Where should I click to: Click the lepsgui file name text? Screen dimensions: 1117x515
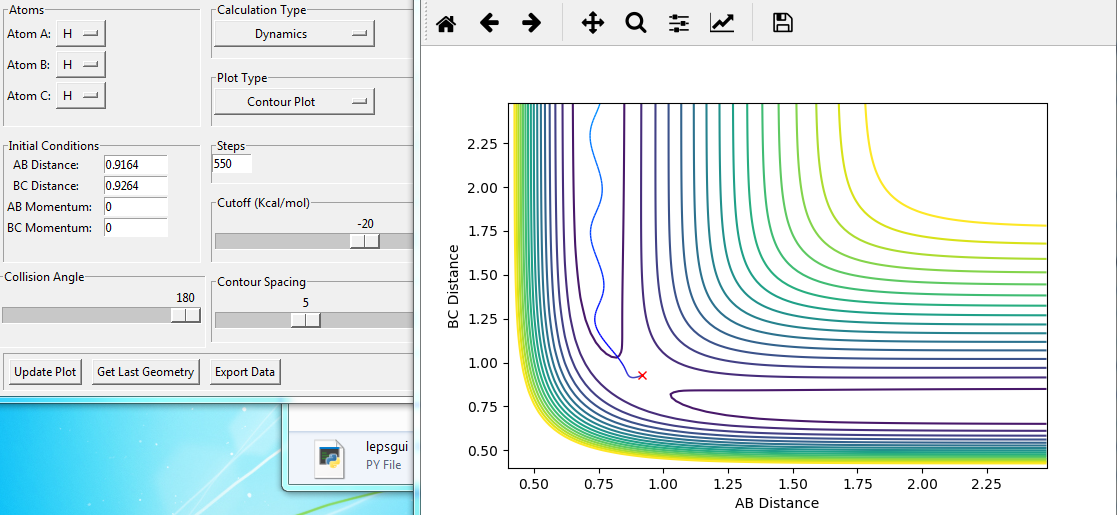point(385,447)
